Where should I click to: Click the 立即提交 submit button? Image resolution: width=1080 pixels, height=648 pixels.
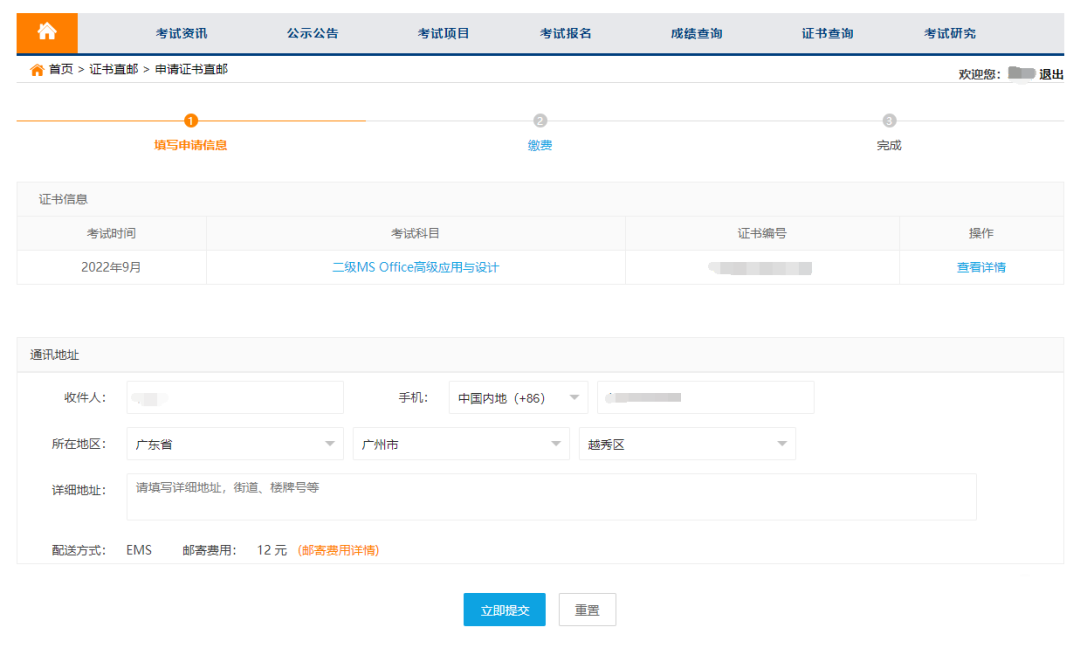[504, 609]
